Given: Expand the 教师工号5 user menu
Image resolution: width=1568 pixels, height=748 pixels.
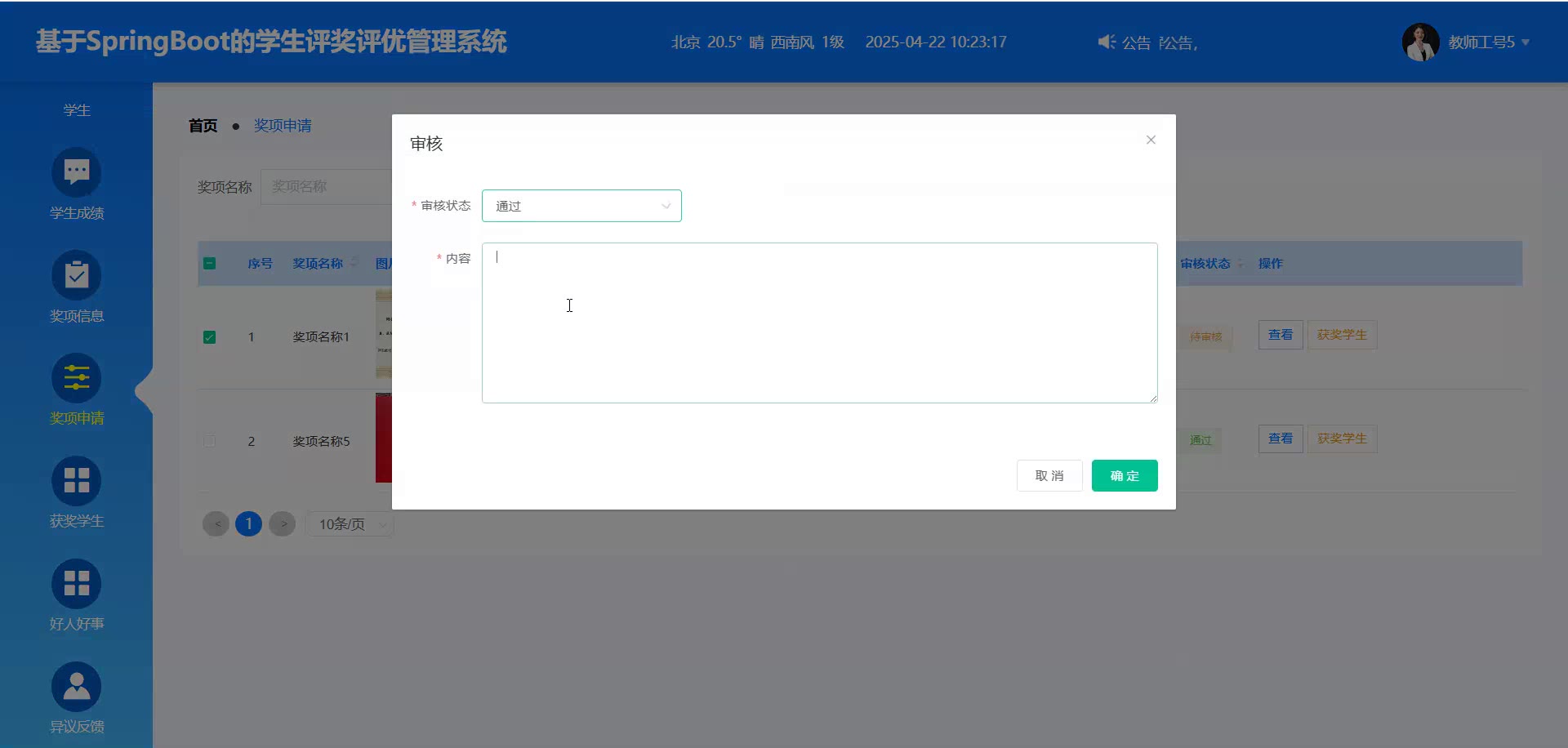Looking at the screenshot, I should click(1489, 42).
